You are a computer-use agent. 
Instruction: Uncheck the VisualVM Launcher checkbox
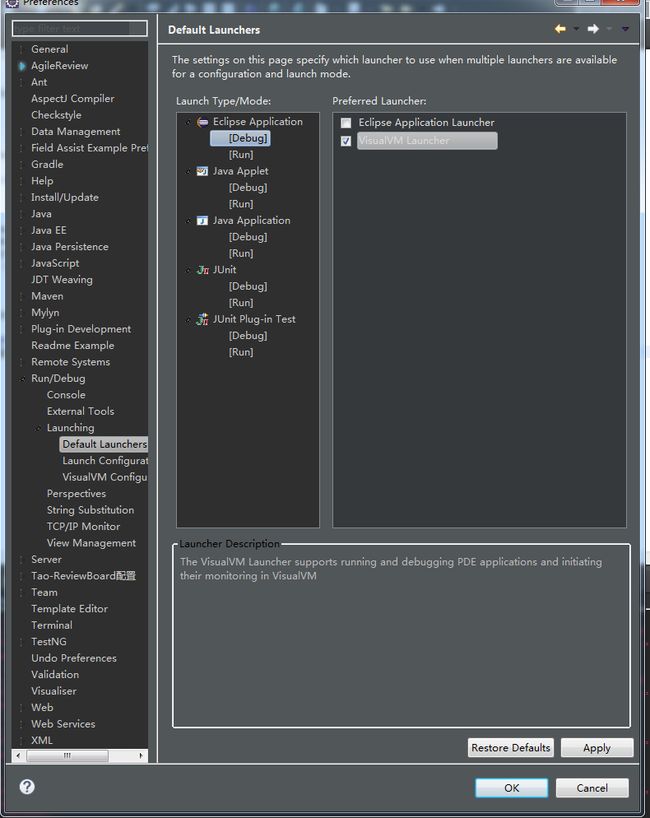346,141
